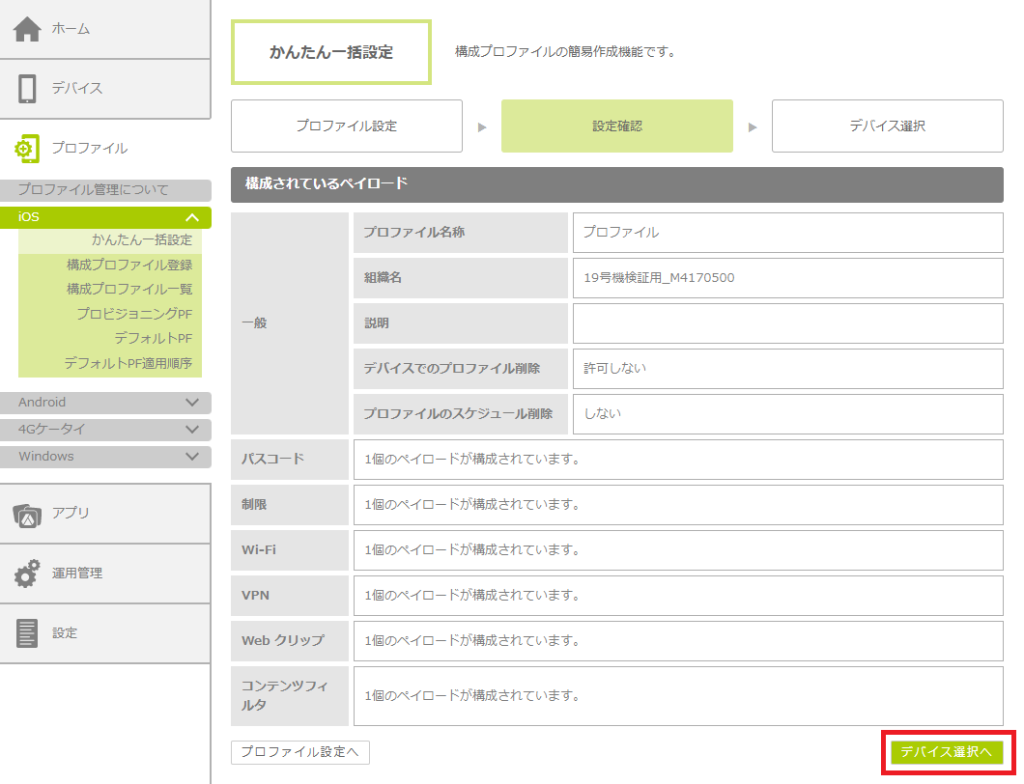Open プロビジョニングPF menu item
This screenshot has width=1024, height=784.
pos(134,314)
